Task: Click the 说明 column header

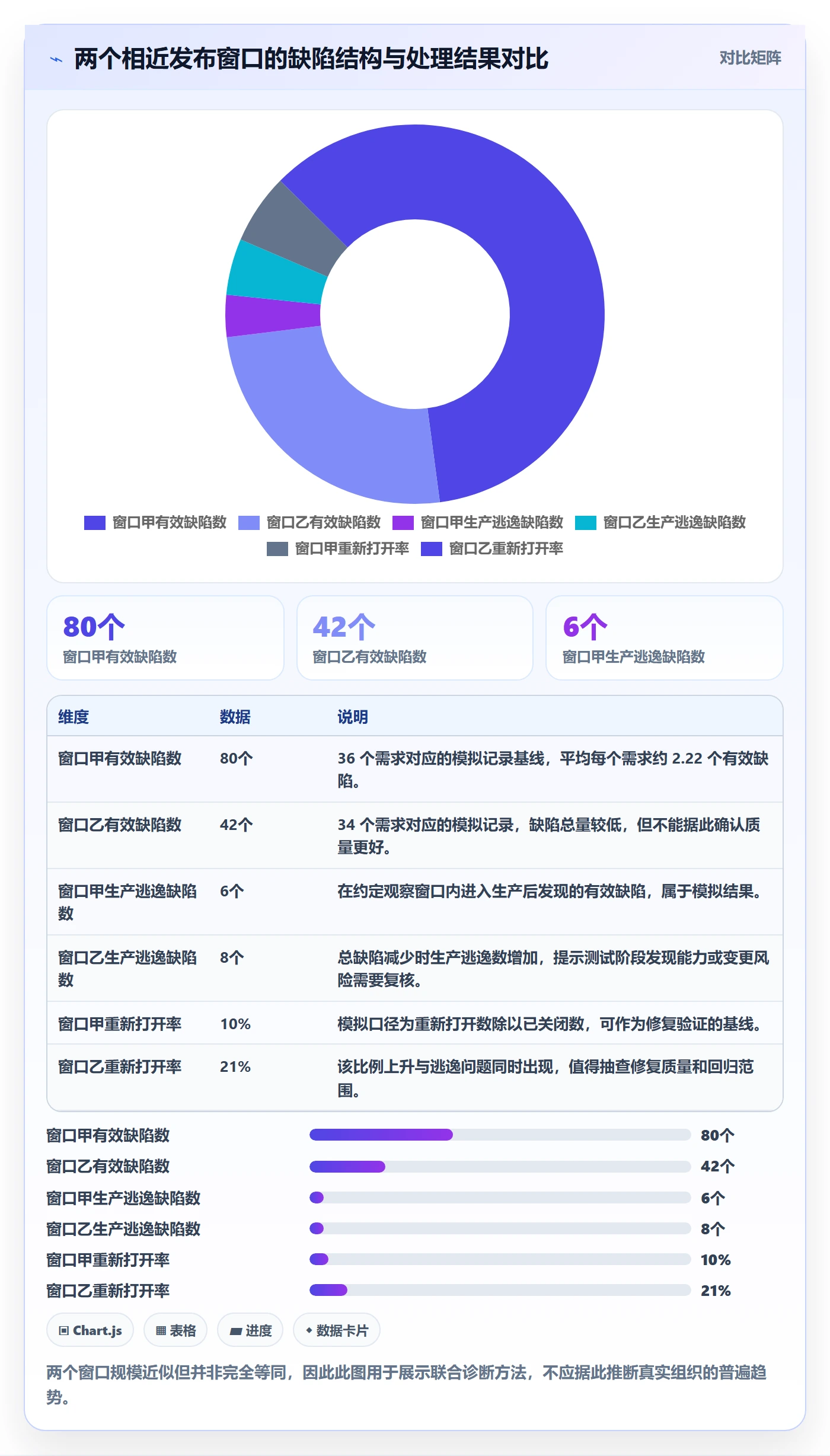Action: point(353,717)
